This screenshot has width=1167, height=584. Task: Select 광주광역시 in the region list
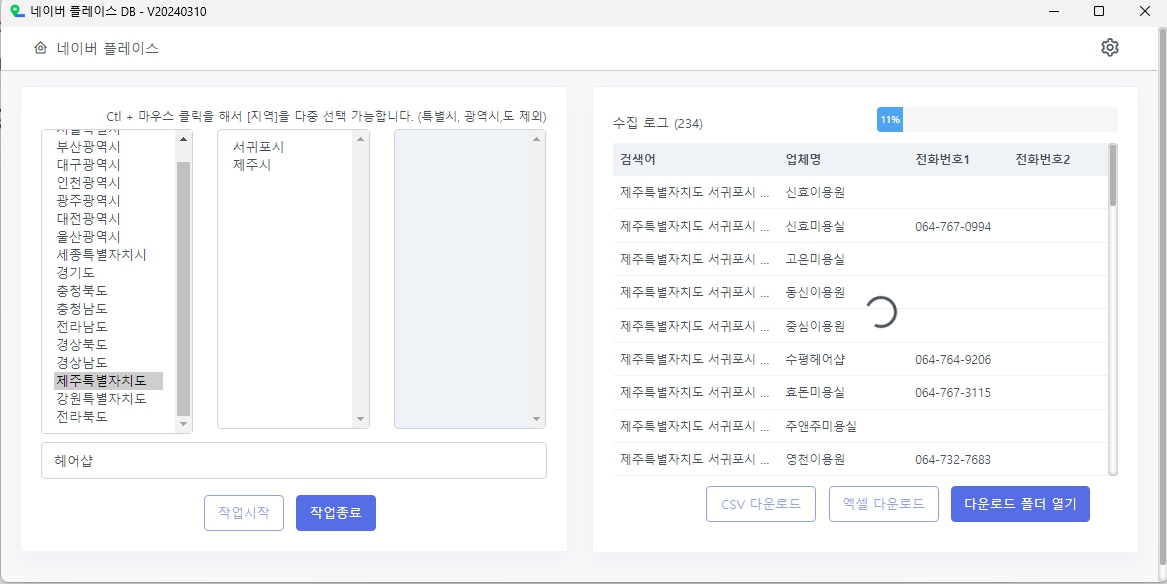pos(89,201)
